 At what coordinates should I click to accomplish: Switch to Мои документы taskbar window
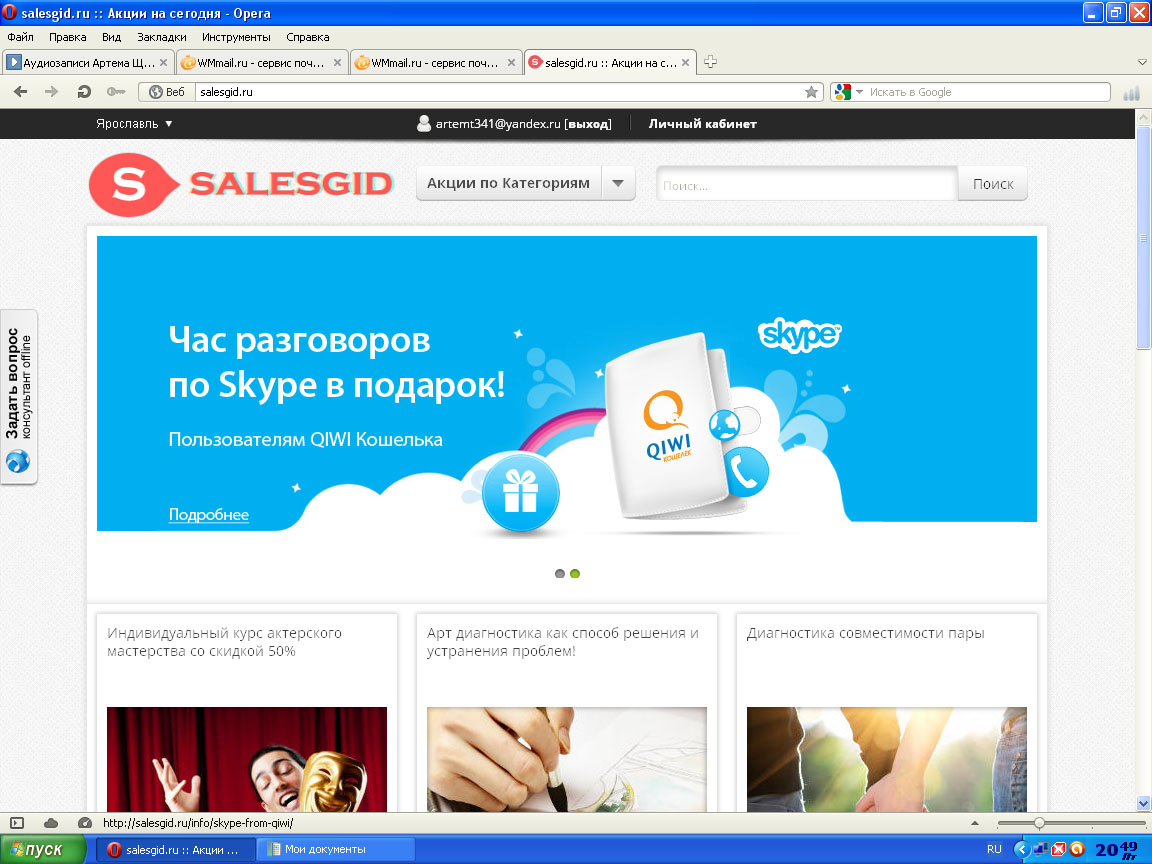point(336,849)
